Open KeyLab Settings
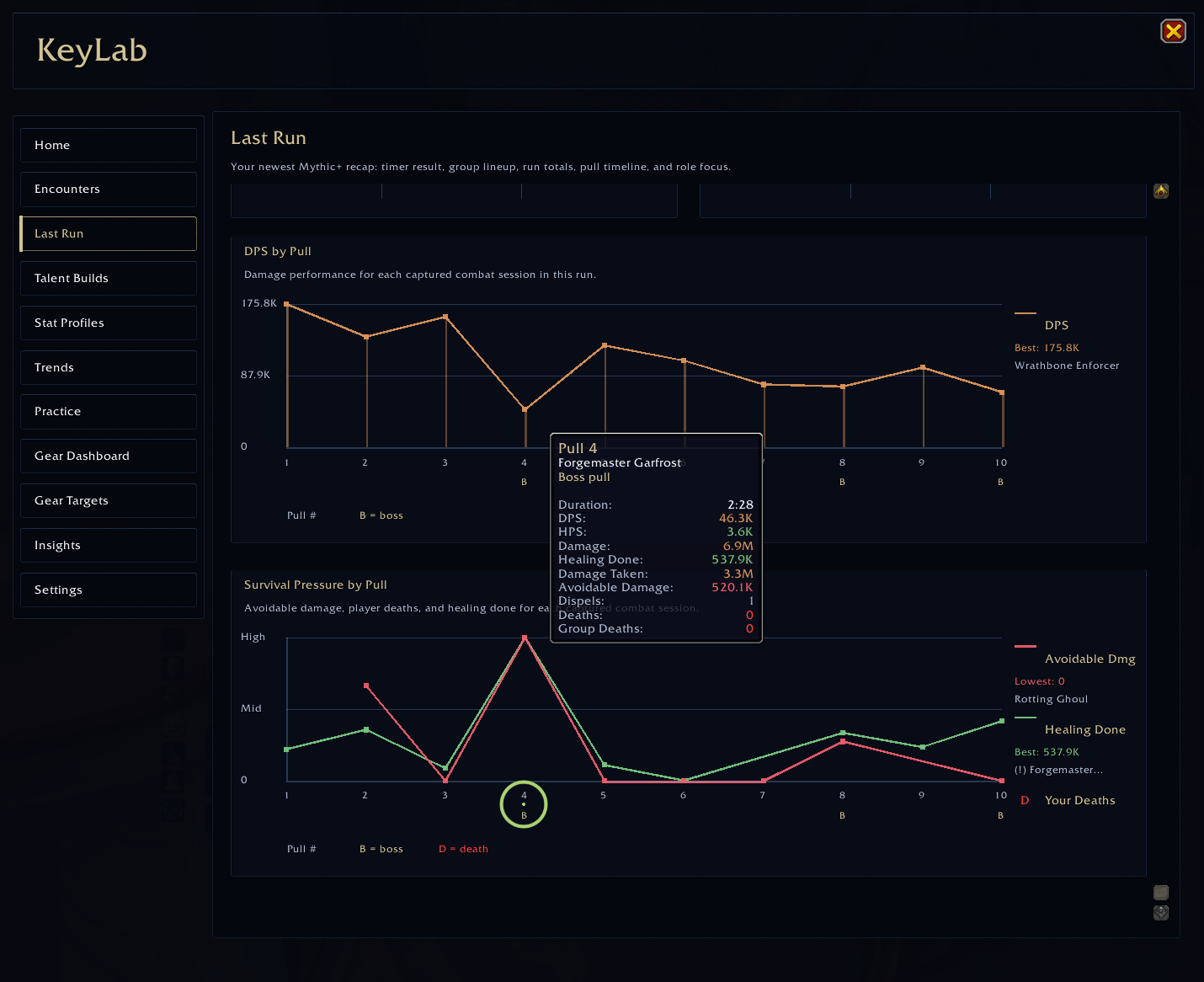1204x982 pixels. [x=109, y=590]
